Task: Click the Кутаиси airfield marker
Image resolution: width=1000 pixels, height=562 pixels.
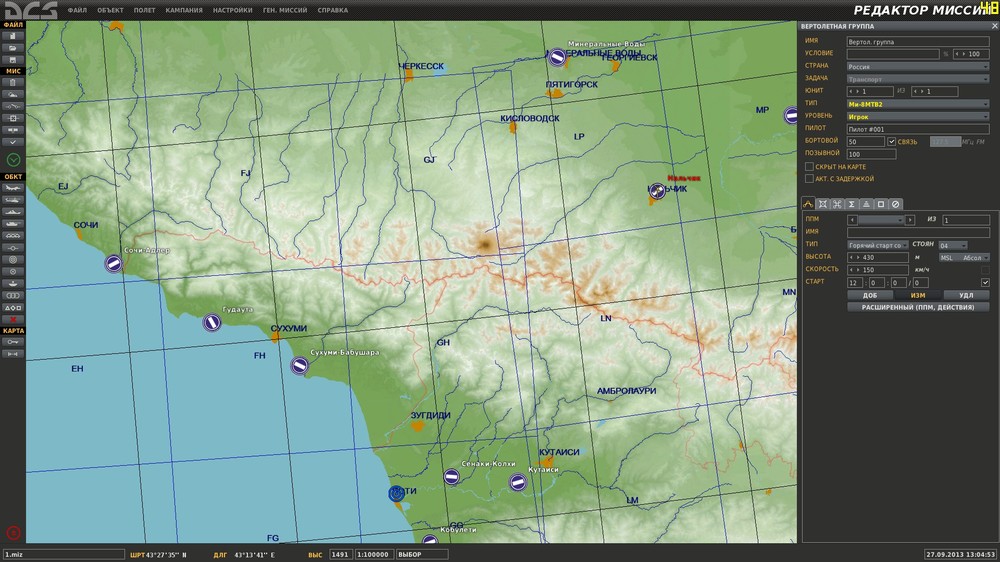Action: [518, 482]
